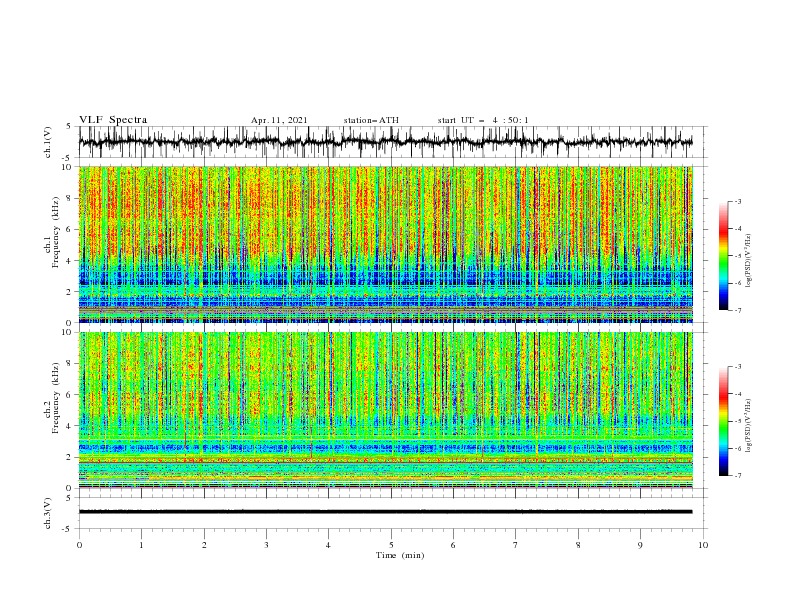
Task: Click the time axis tick label '3'
Action: click(266, 545)
